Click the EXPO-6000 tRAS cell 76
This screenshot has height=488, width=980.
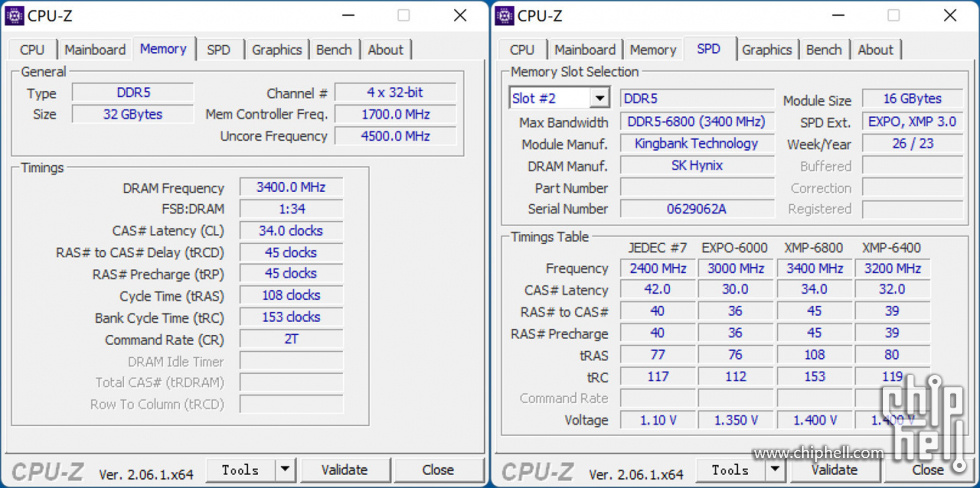pos(736,355)
